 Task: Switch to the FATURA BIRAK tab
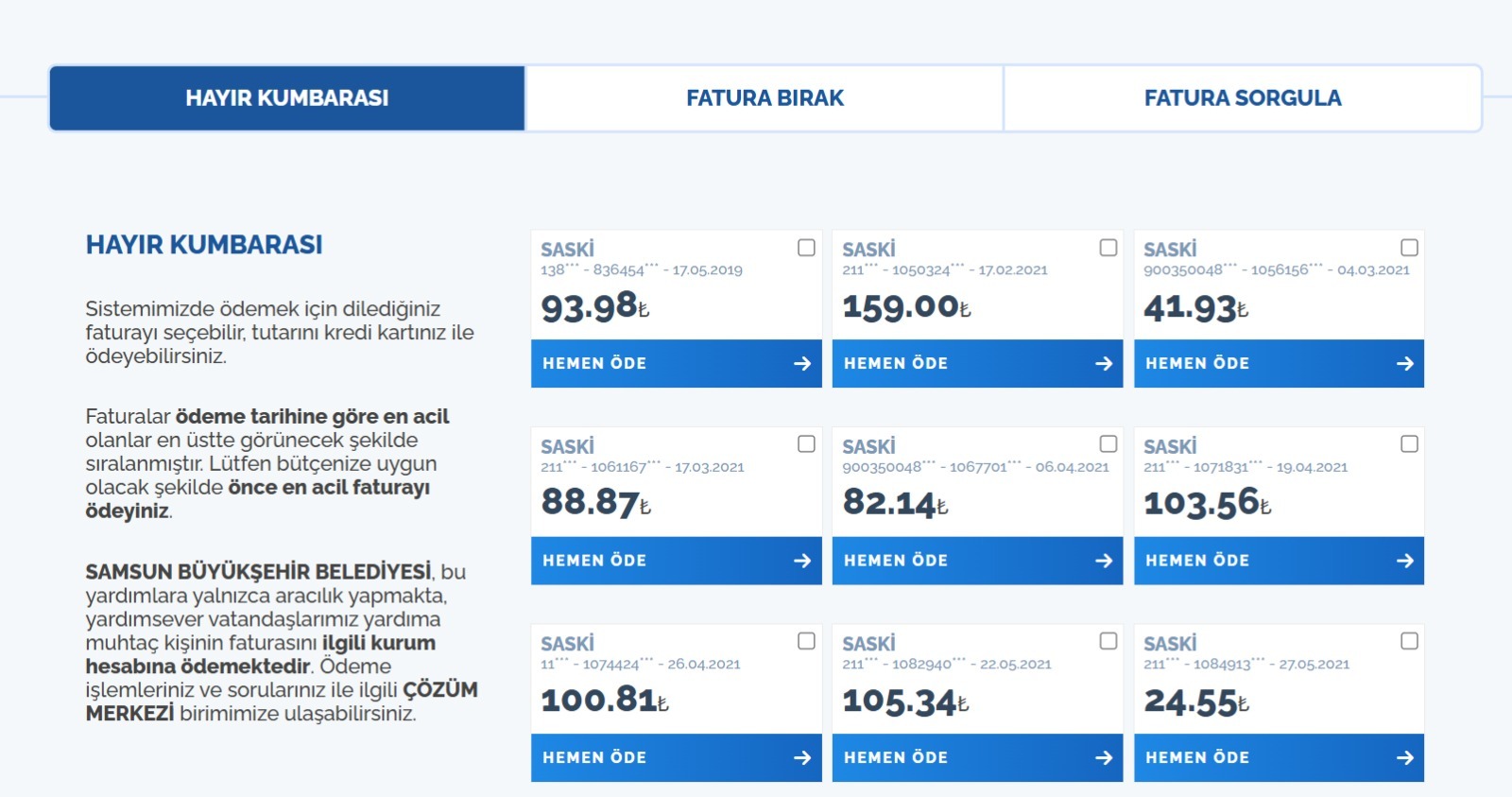(x=765, y=98)
